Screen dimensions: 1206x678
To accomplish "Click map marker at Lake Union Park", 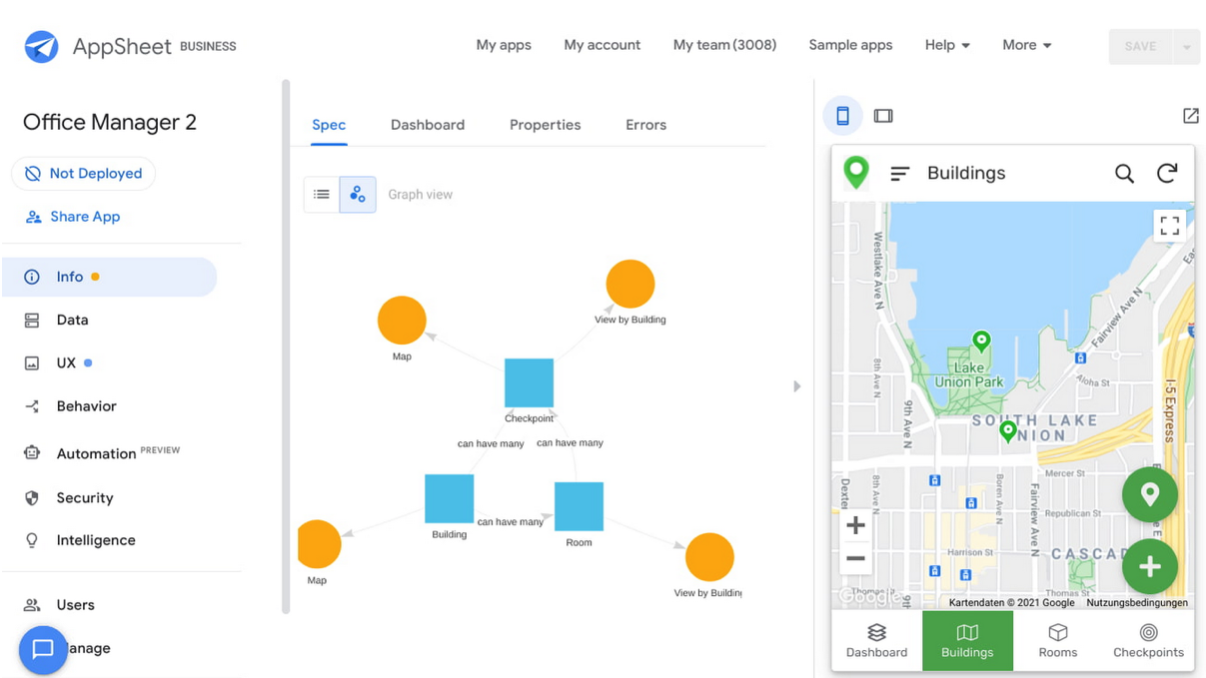I will (982, 343).
